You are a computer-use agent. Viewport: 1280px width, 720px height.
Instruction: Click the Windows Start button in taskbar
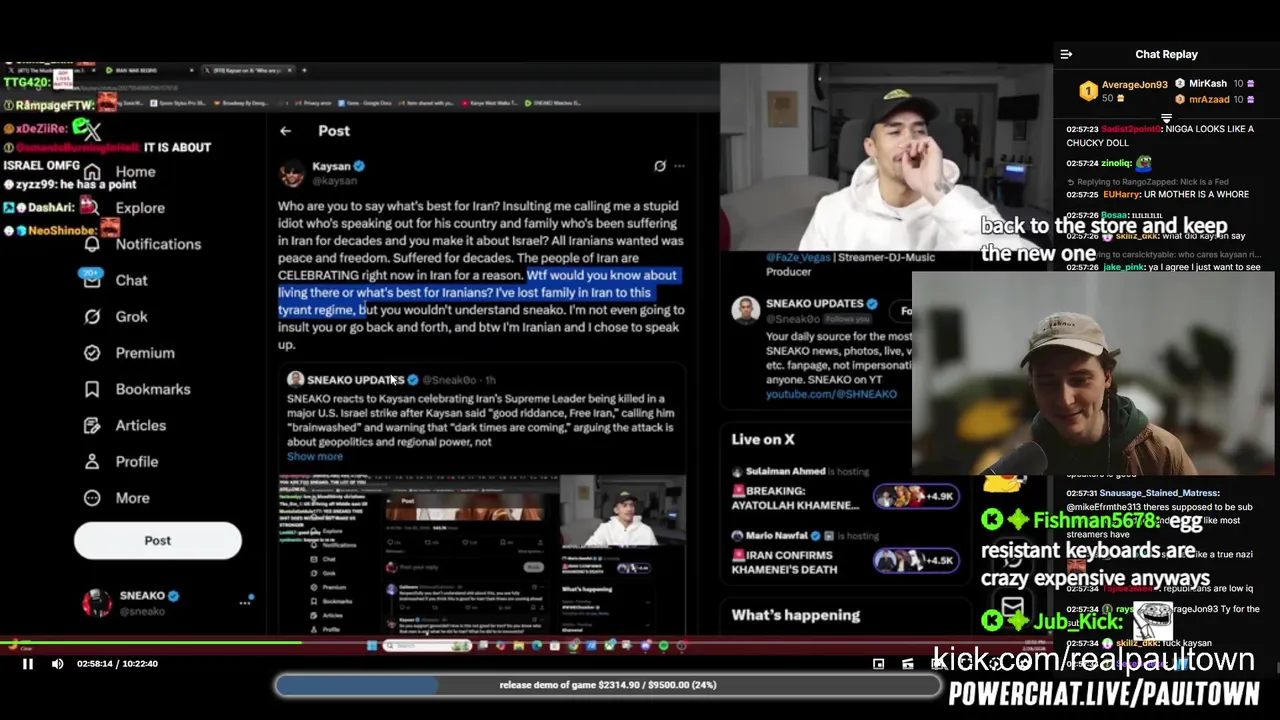372,646
